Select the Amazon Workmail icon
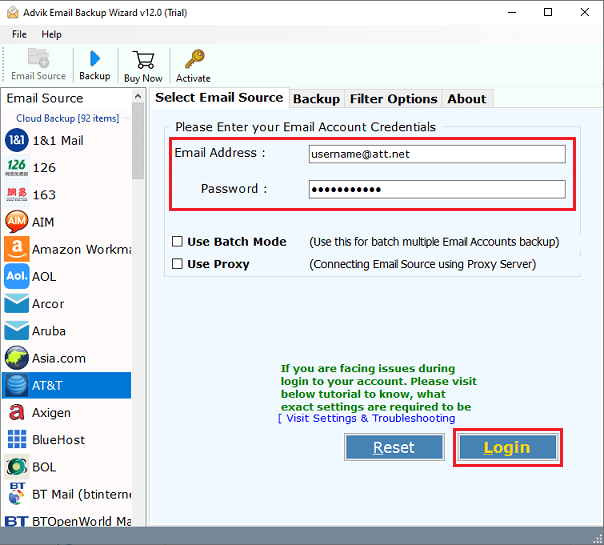 tap(17, 249)
